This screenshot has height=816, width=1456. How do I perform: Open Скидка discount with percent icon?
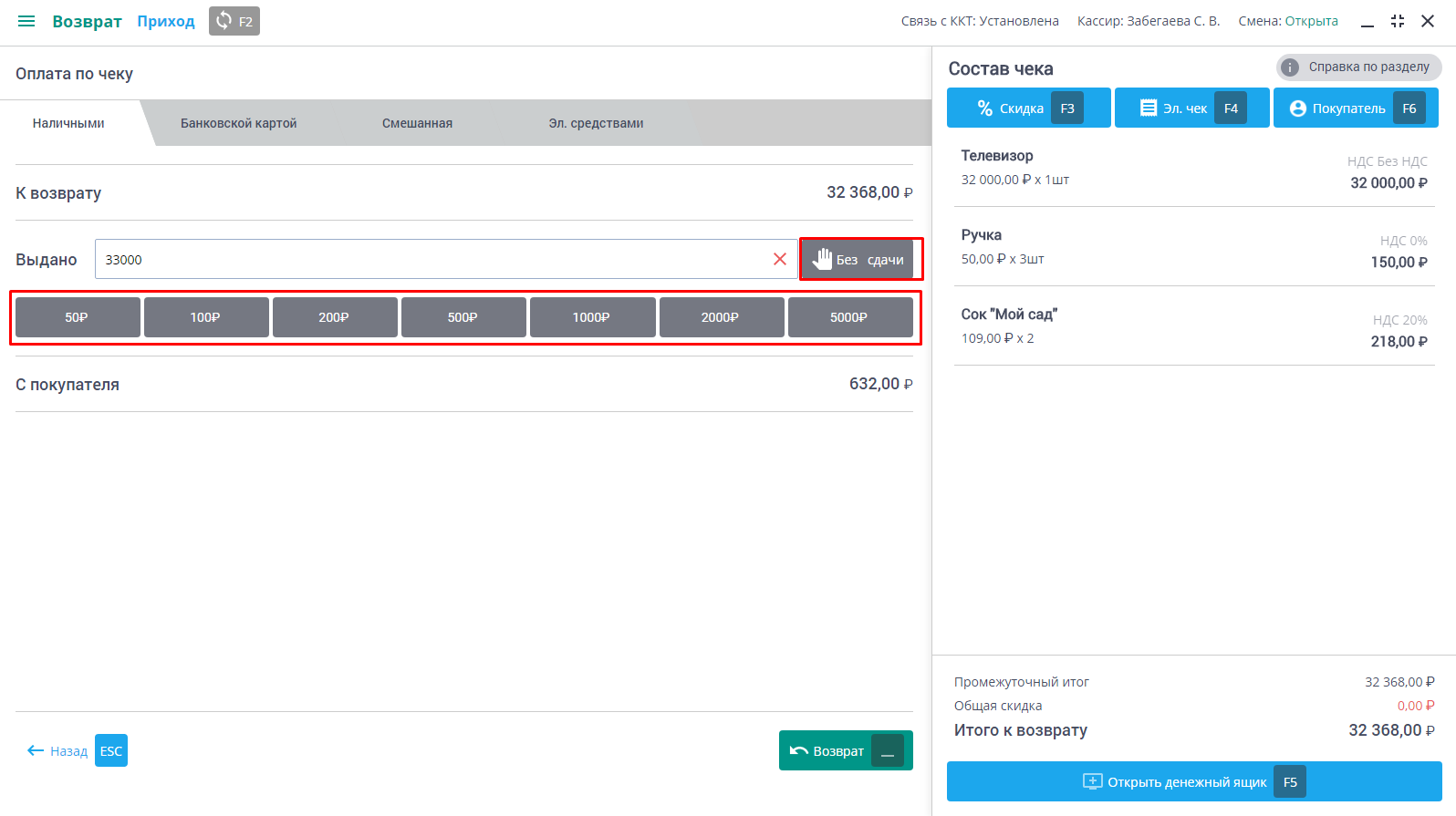(x=1028, y=108)
